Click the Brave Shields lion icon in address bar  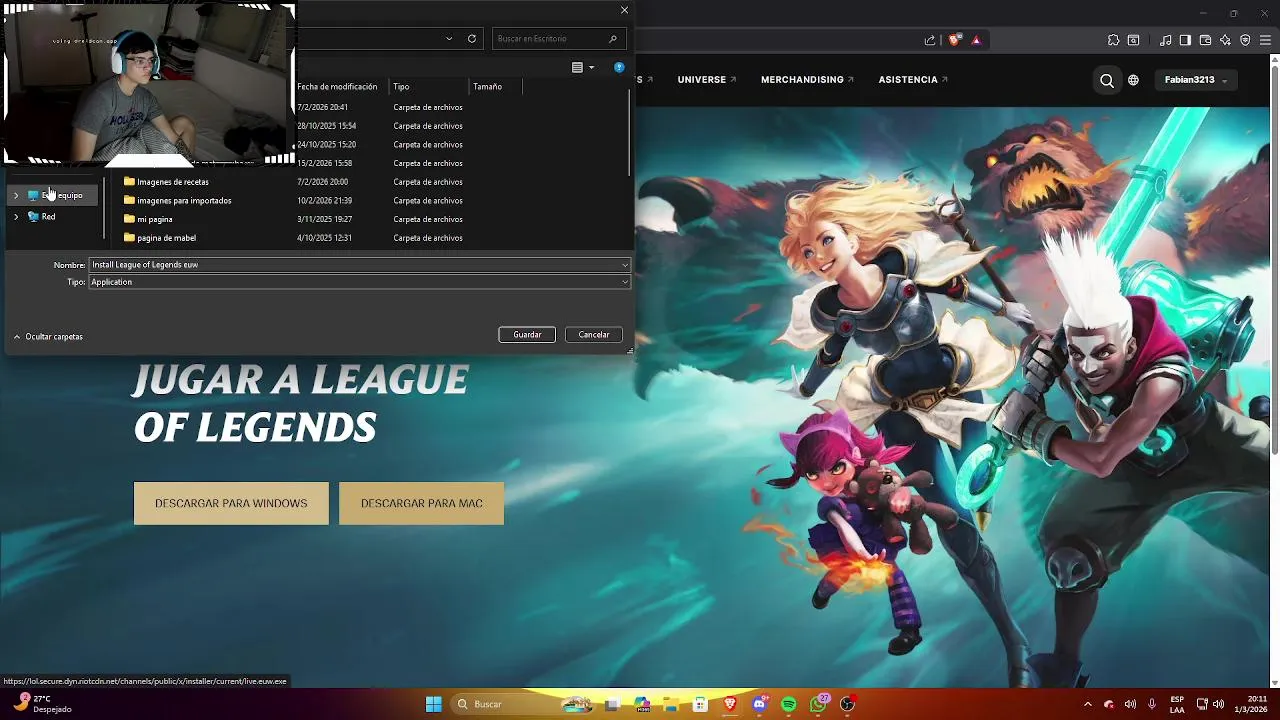click(954, 40)
